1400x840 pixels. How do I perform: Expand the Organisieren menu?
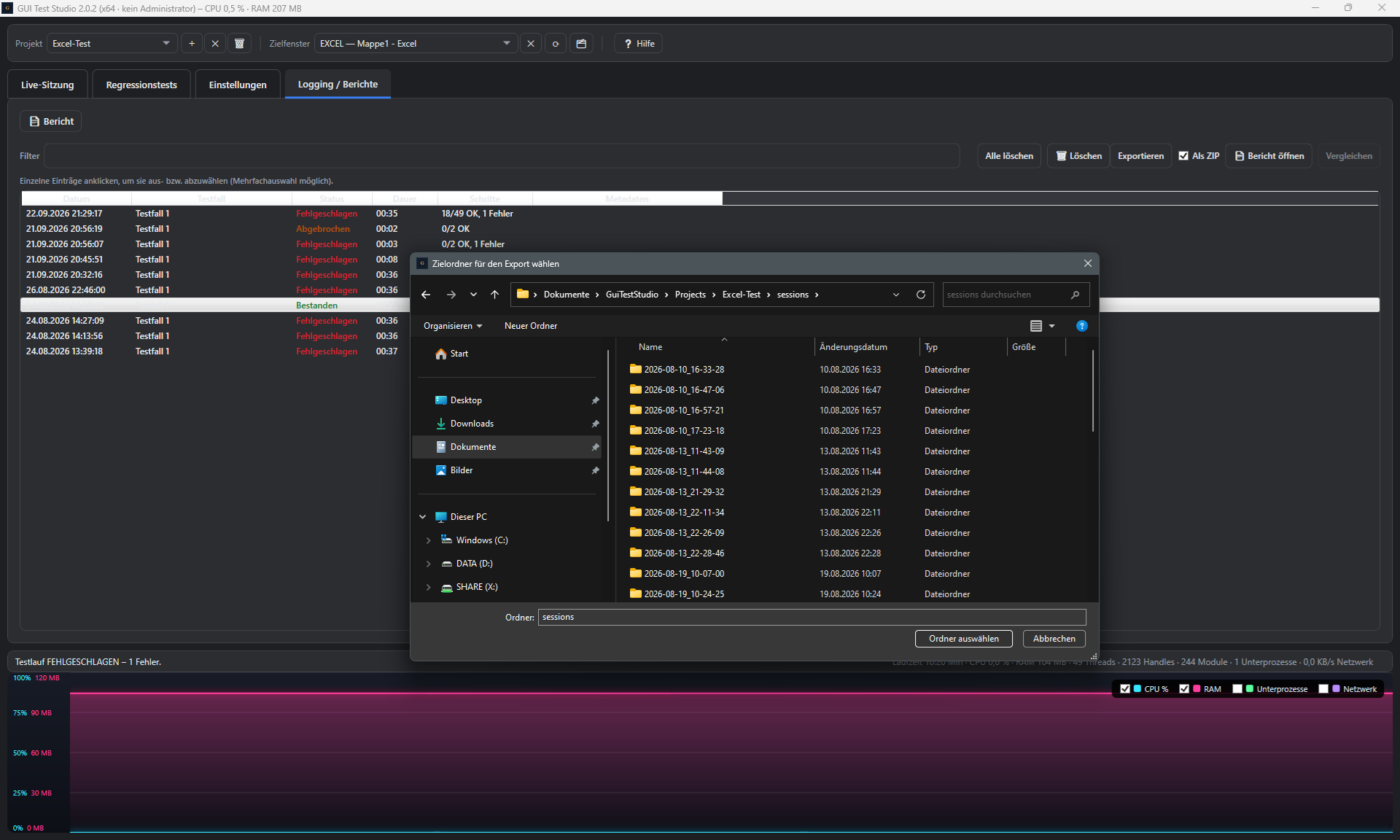click(x=453, y=326)
